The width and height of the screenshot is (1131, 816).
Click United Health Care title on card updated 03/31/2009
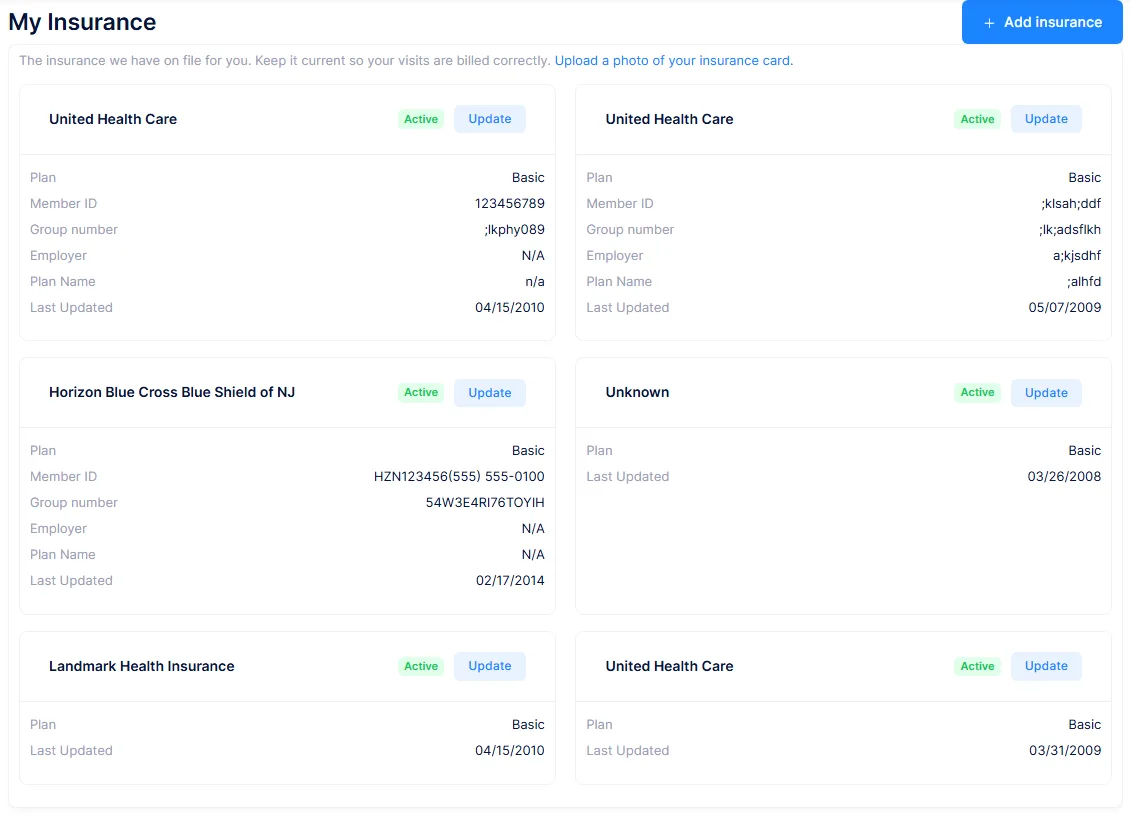point(669,666)
